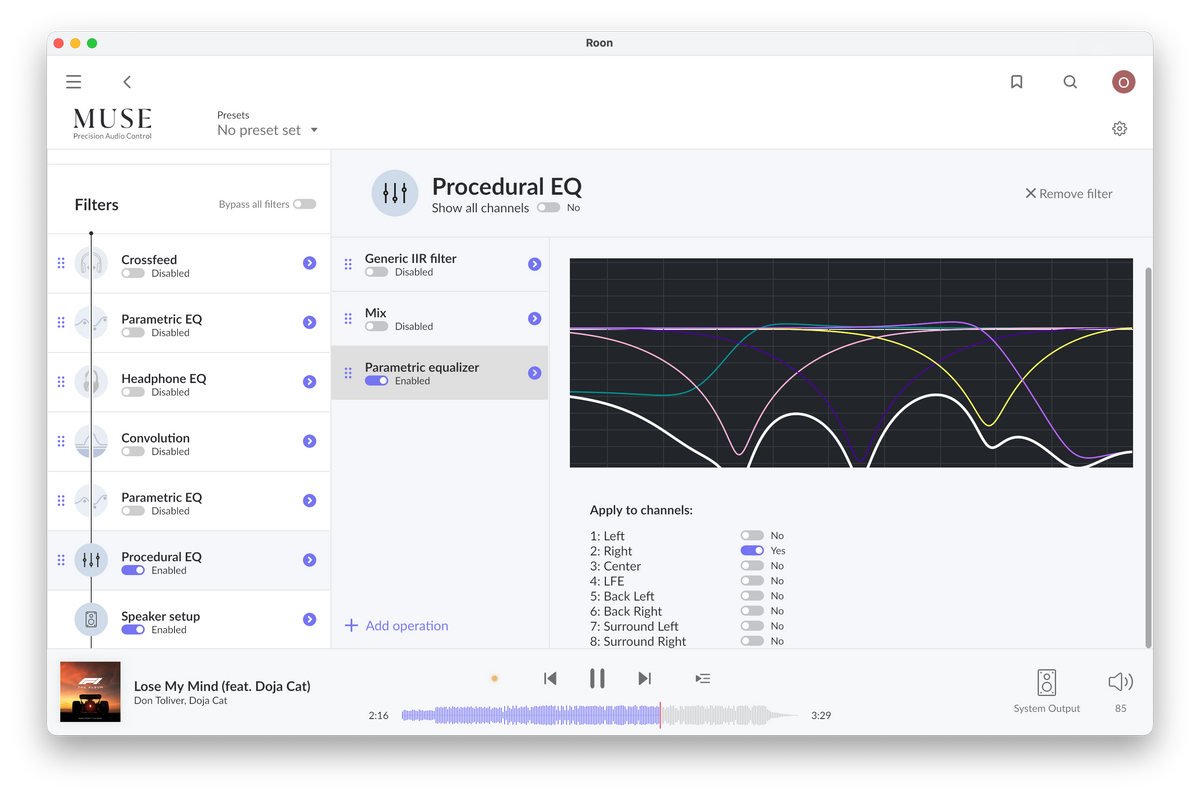Image resolution: width=1200 pixels, height=797 pixels.
Task: Expand Mix operation arrow
Action: click(x=534, y=318)
